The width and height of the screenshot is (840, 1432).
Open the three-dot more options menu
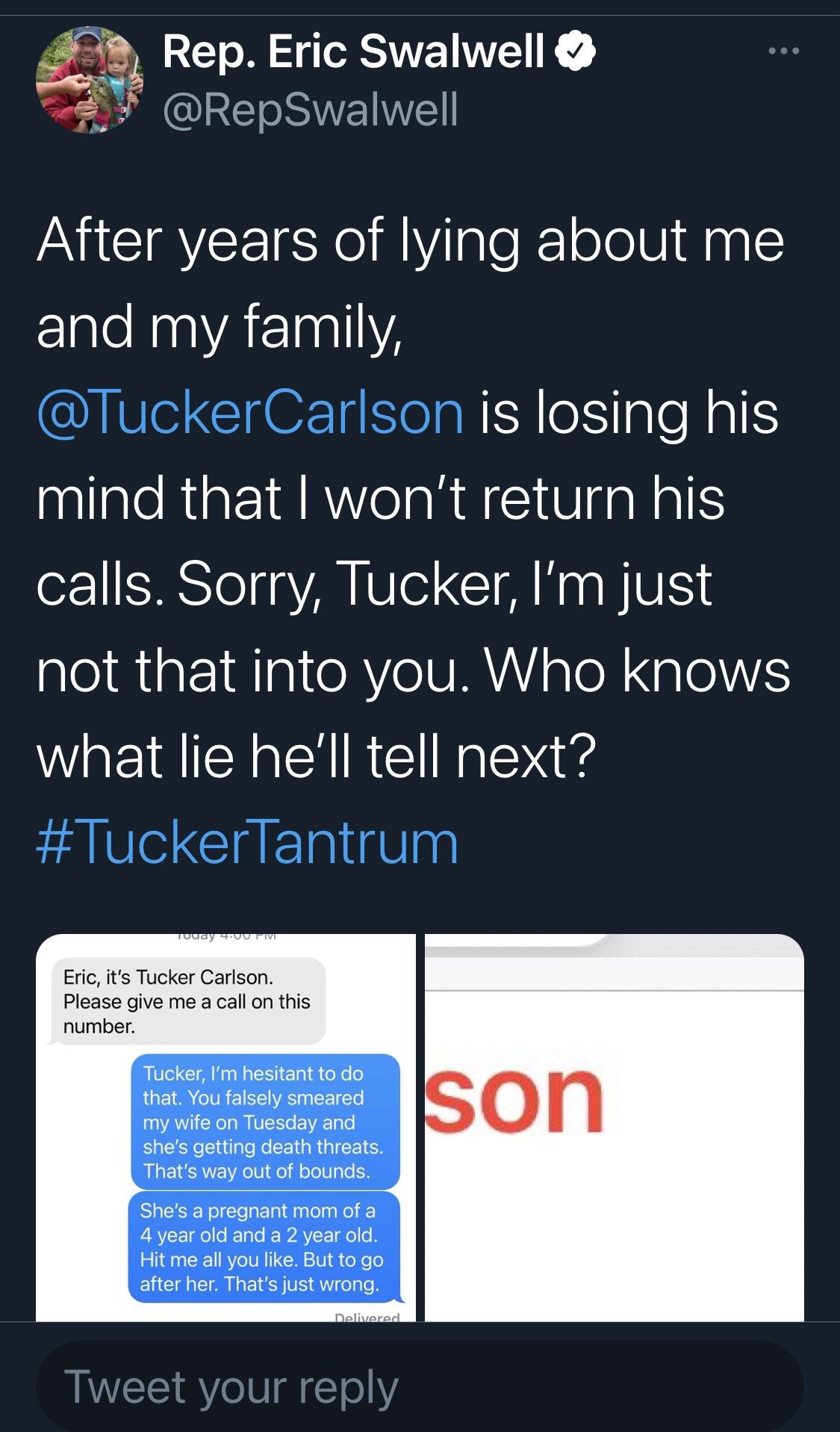point(783,51)
